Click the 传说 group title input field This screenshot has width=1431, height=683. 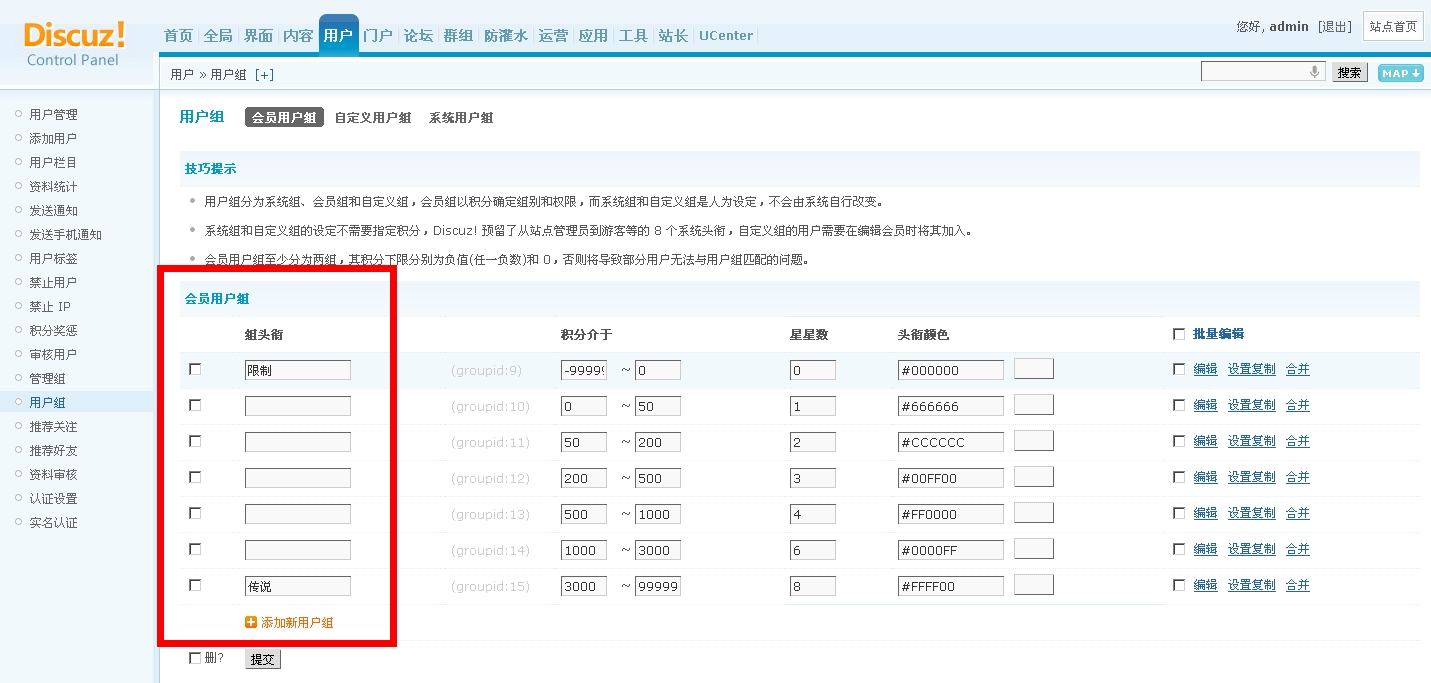tap(298, 586)
